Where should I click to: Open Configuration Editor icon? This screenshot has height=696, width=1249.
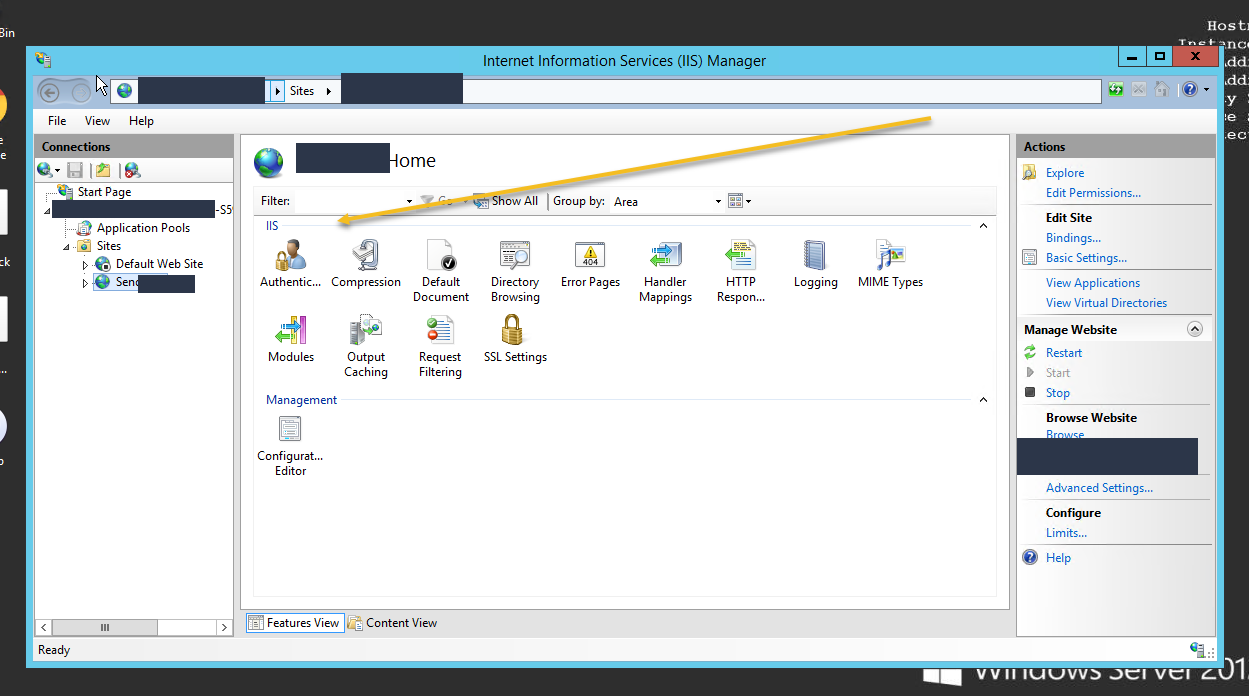tap(290, 431)
